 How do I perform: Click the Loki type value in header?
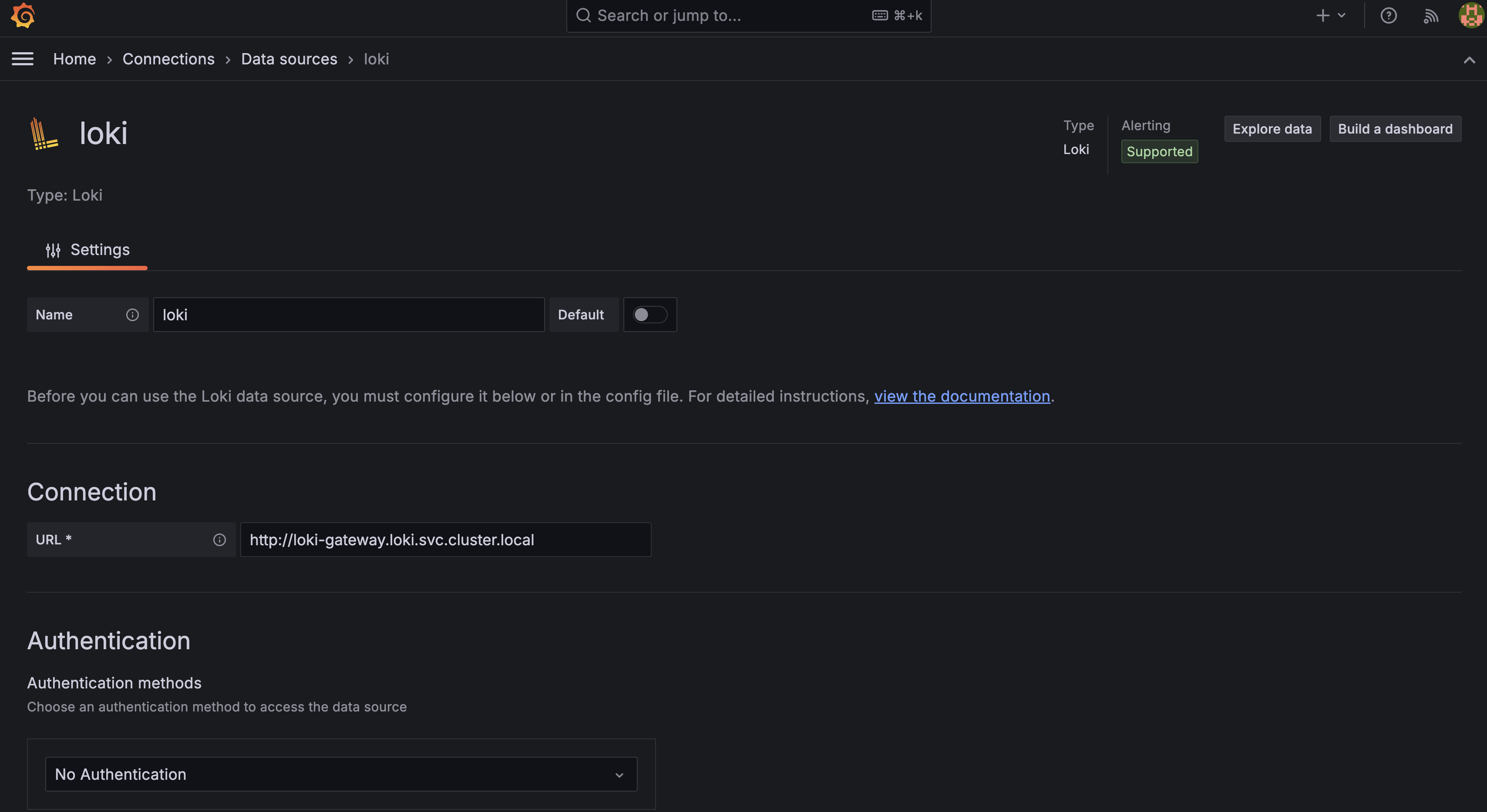[1076, 149]
